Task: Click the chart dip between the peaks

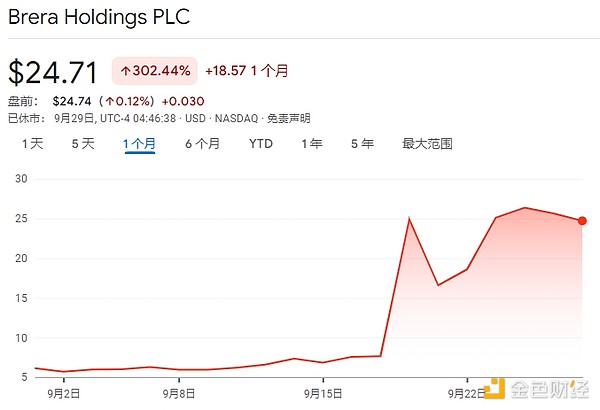Action: [438, 285]
